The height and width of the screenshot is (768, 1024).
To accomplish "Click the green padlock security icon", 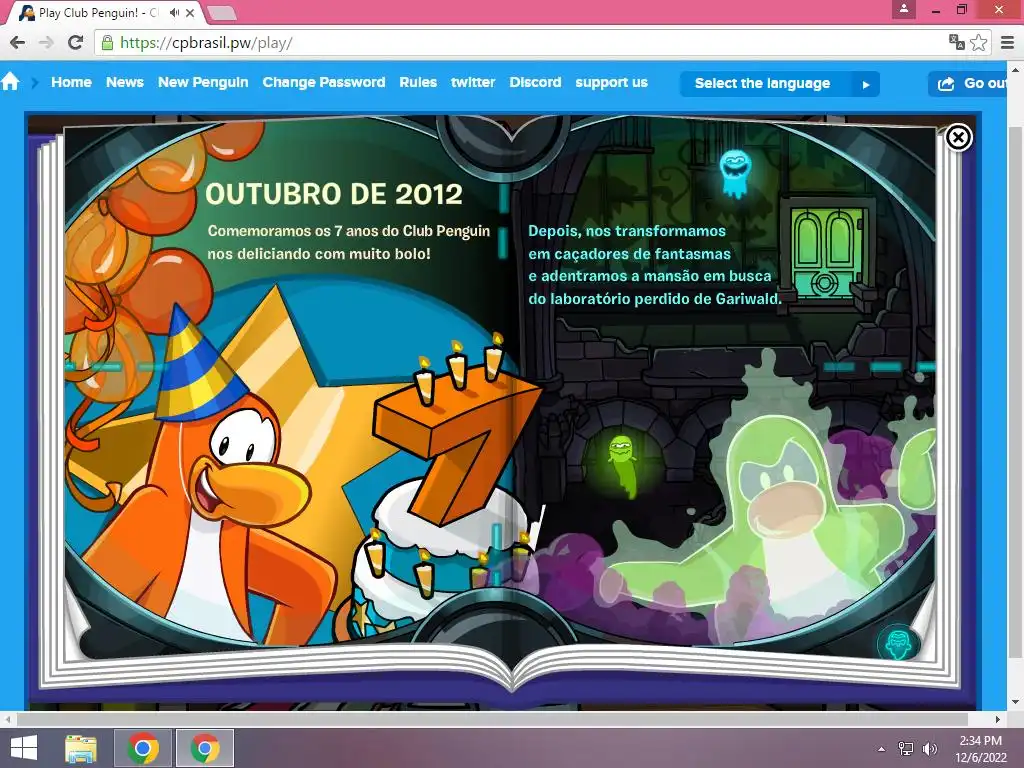I will (107, 43).
